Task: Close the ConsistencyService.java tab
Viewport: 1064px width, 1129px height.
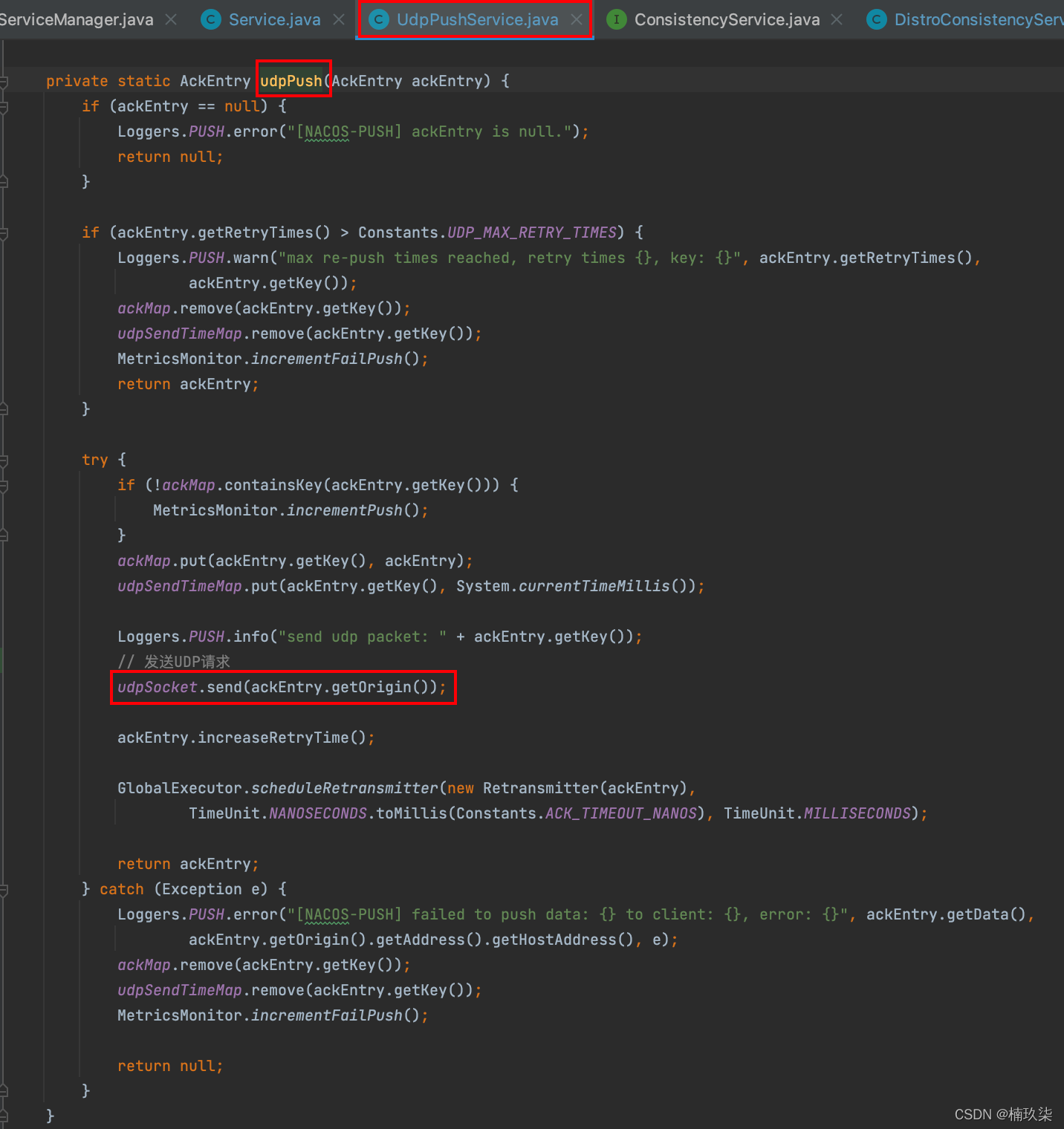Action: pos(837,19)
